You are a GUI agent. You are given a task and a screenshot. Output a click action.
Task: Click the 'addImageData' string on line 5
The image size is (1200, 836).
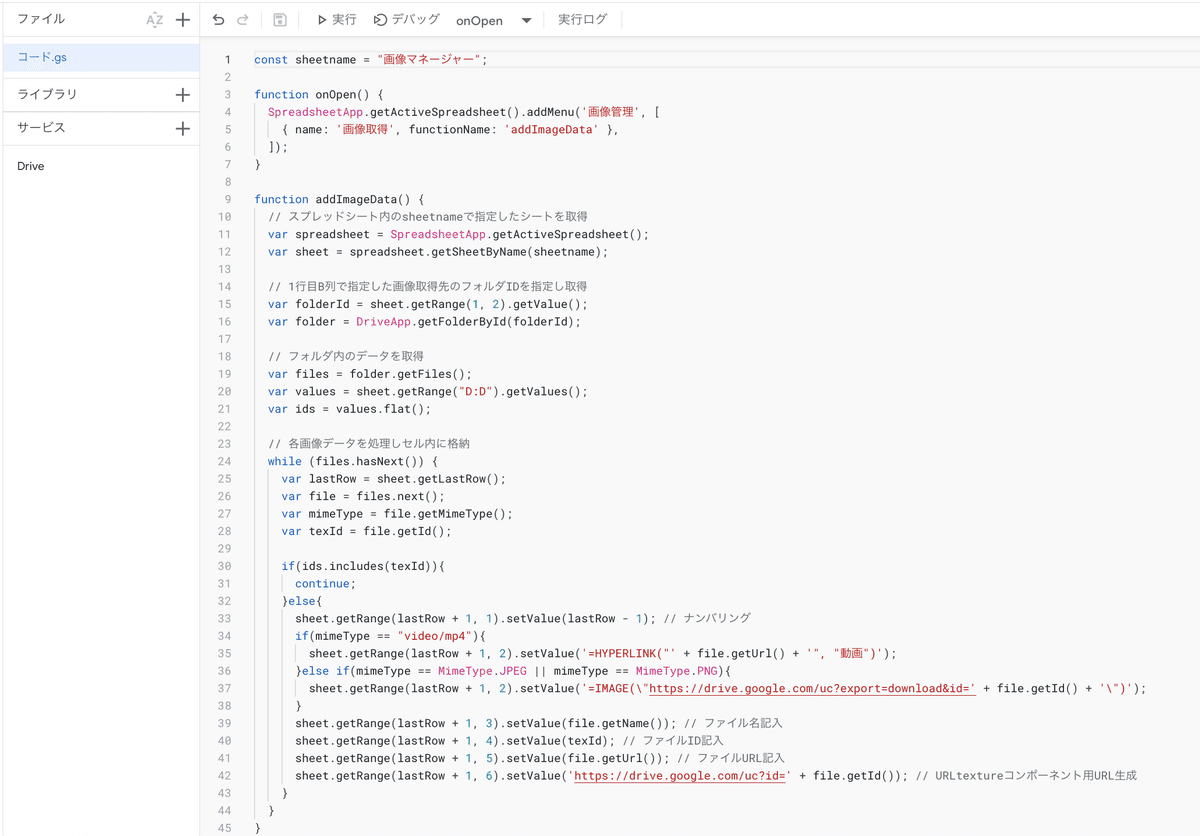[554, 129]
